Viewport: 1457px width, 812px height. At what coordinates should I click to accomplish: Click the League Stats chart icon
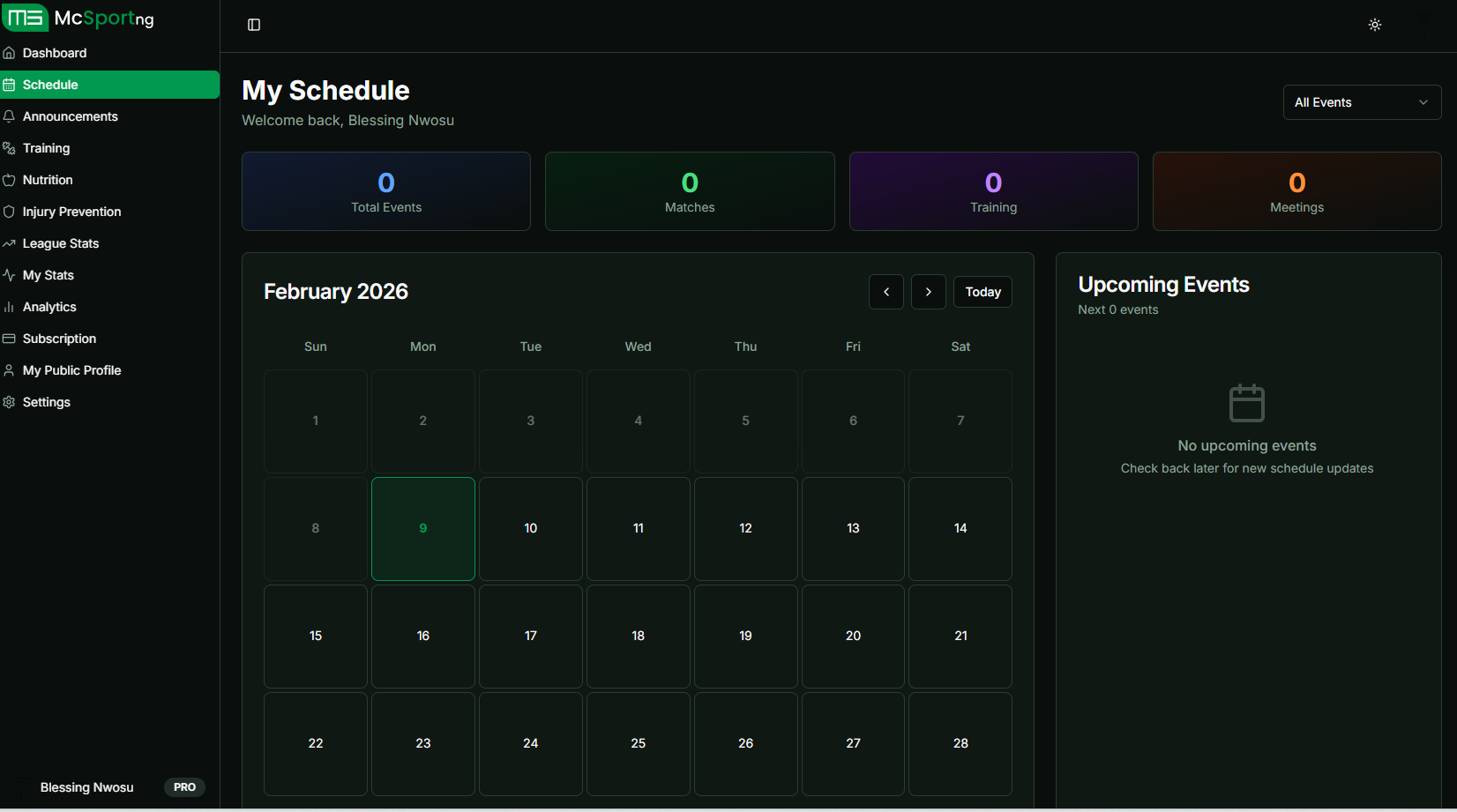tap(9, 242)
